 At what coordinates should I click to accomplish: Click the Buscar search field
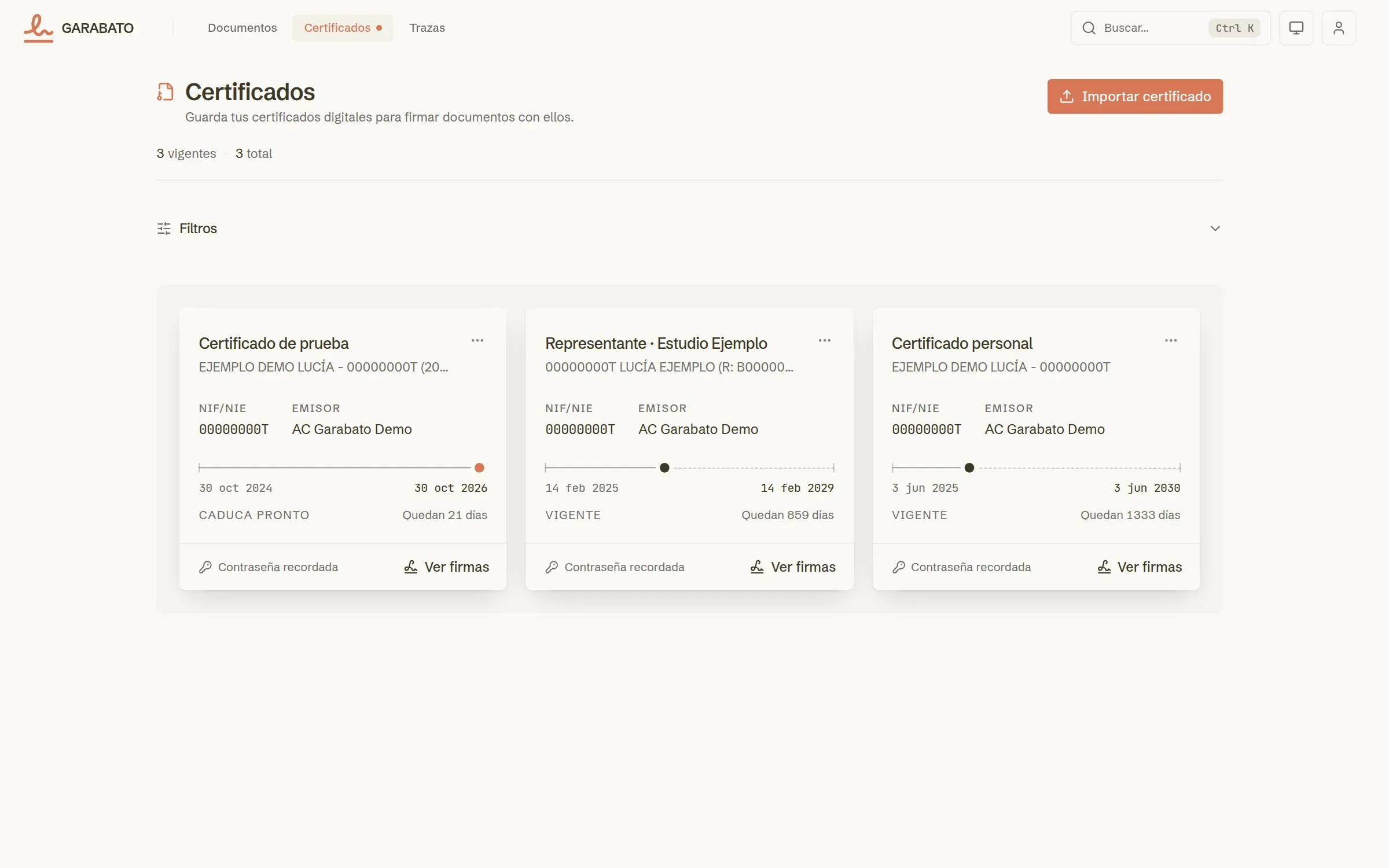[1170, 28]
